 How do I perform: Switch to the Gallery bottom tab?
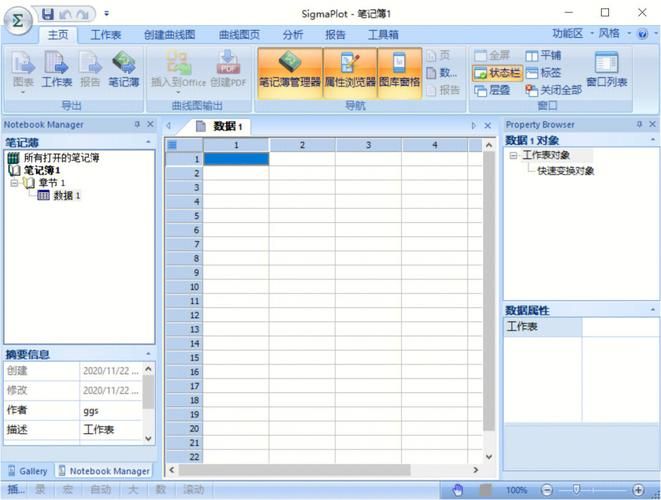coord(28,471)
